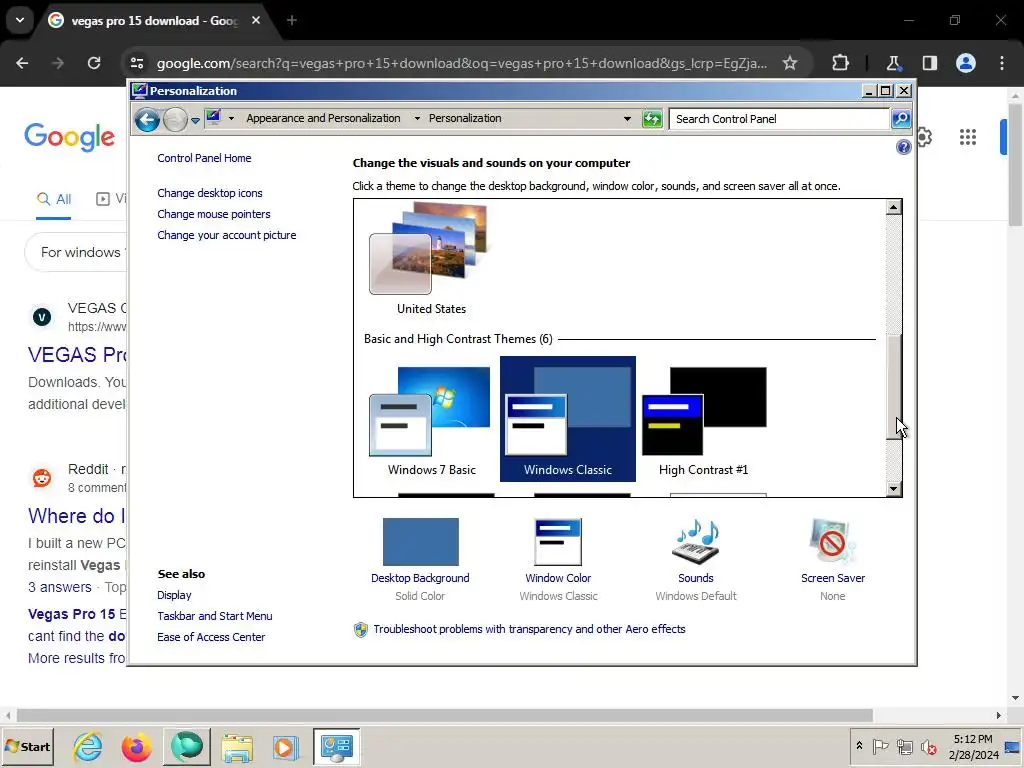Open a new Chrome tab
The width and height of the screenshot is (1024, 768).
point(292,20)
